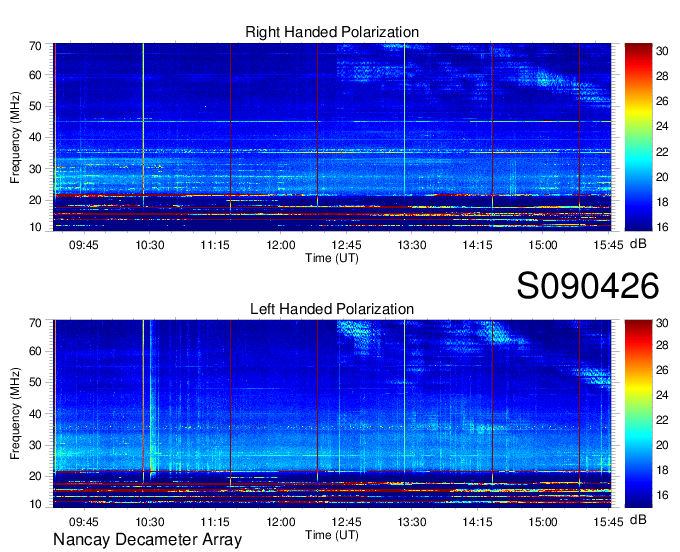Click dB unit label beside bottom plot
Viewport: 680px width, 552px height.
pos(638,520)
